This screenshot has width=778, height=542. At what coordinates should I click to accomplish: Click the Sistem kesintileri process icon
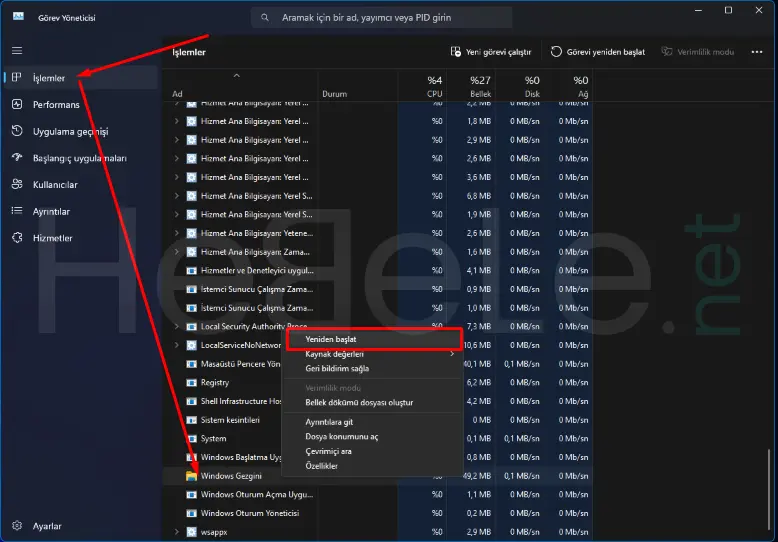[x=192, y=420]
